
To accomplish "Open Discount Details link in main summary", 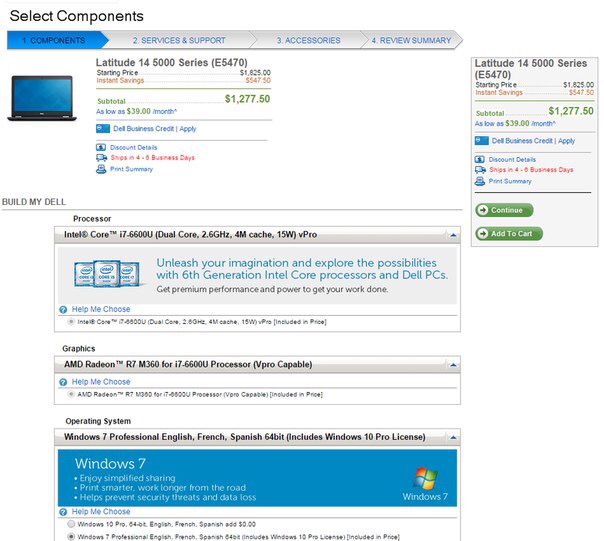I will tap(133, 147).
